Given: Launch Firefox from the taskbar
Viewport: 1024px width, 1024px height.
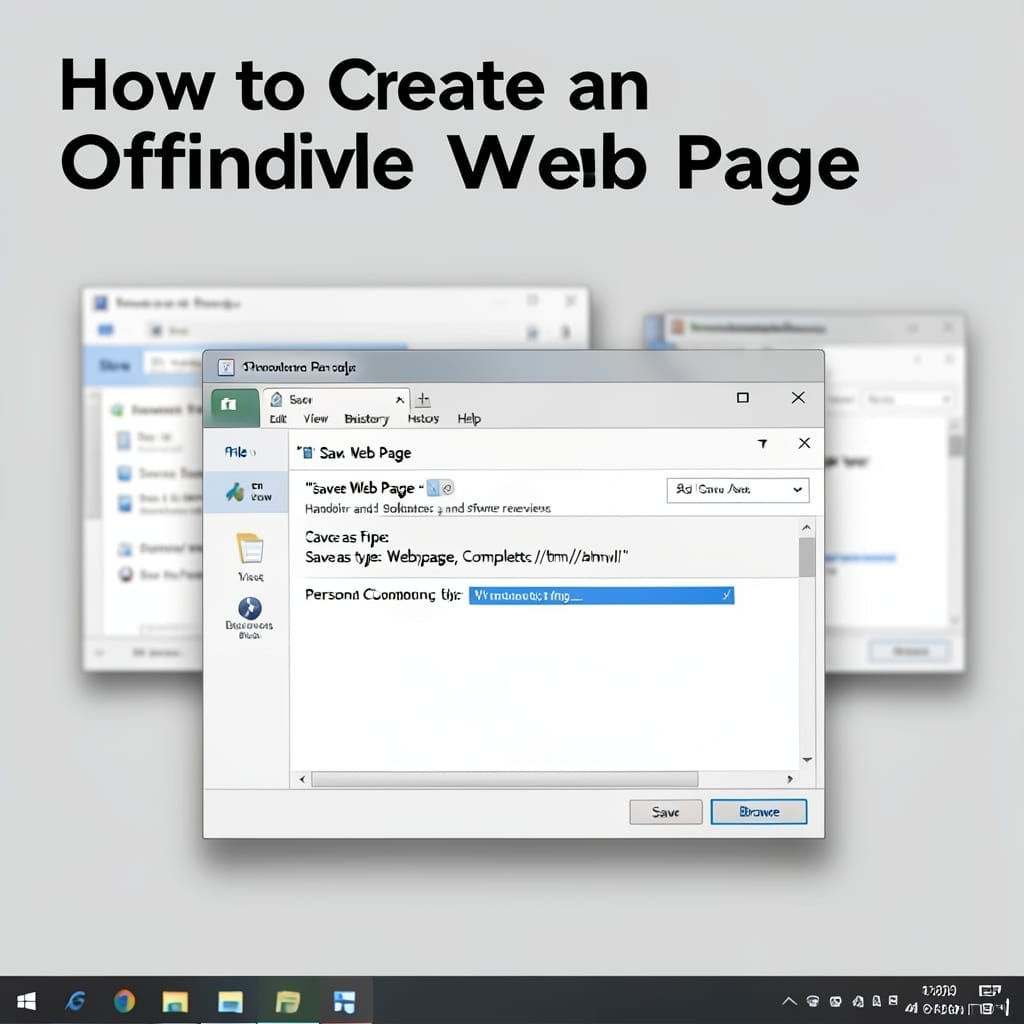Looking at the screenshot, I should click(x=124, y=1001).
